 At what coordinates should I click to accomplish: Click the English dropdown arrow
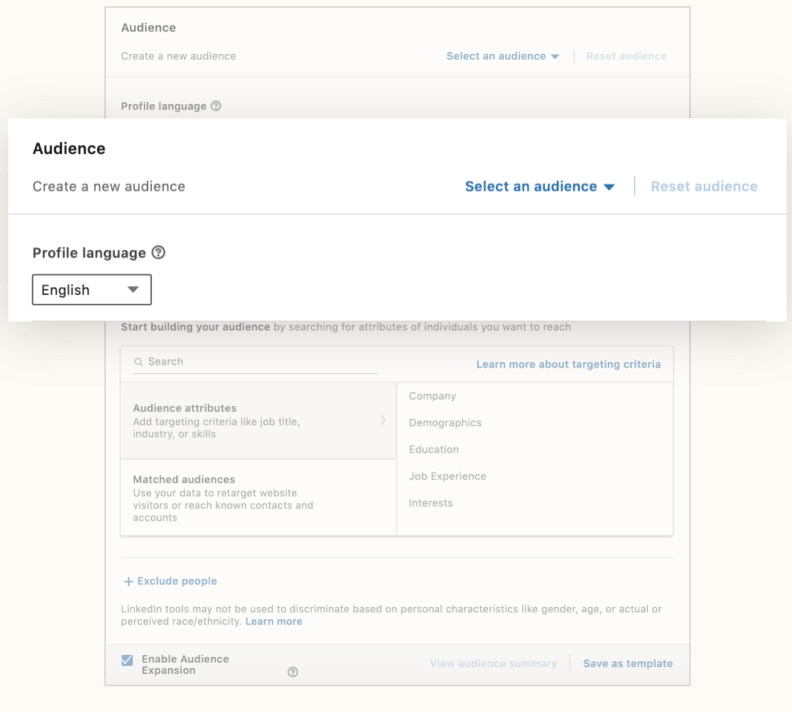tap(133, 289)
